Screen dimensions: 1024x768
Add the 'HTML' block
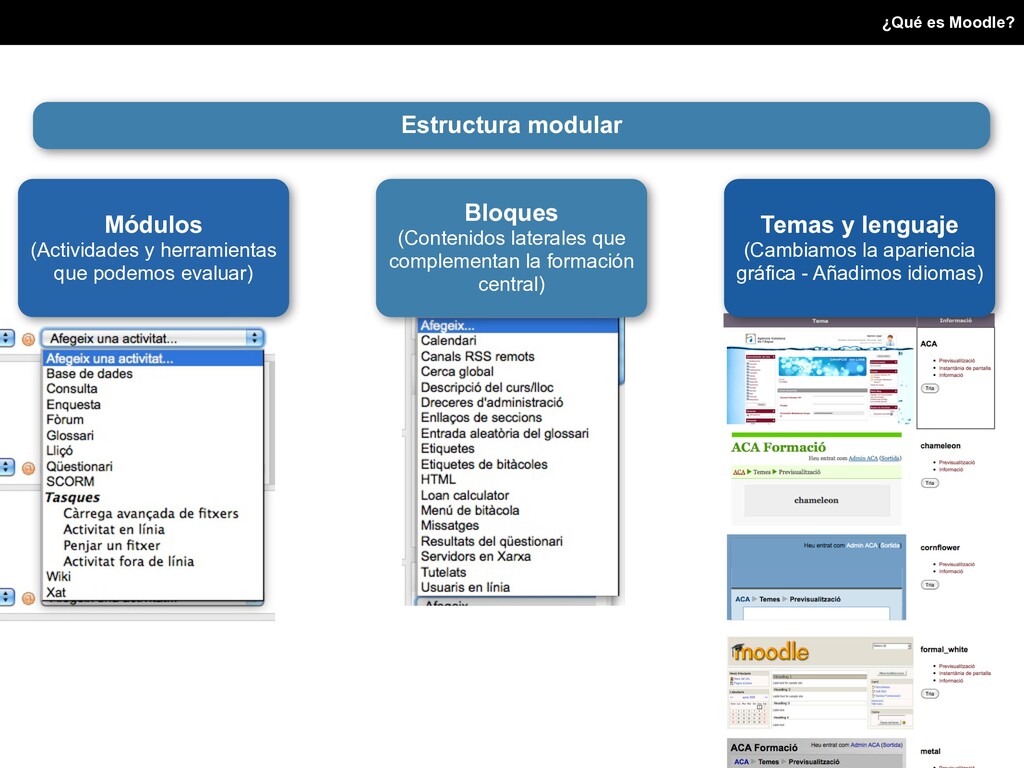pyautogui.click(x=438, y=479)
